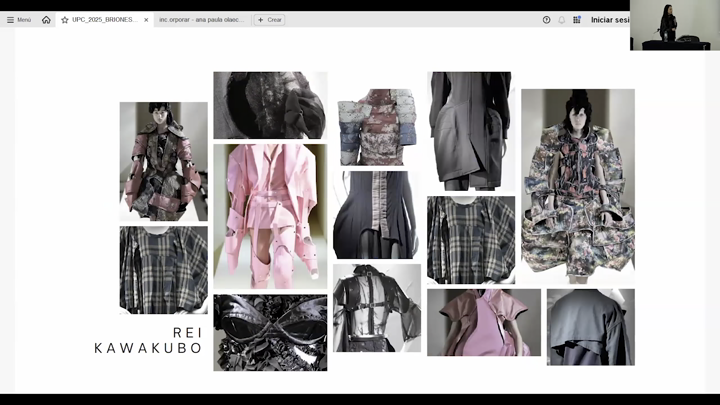Open the notifications bell

(561, 20)
